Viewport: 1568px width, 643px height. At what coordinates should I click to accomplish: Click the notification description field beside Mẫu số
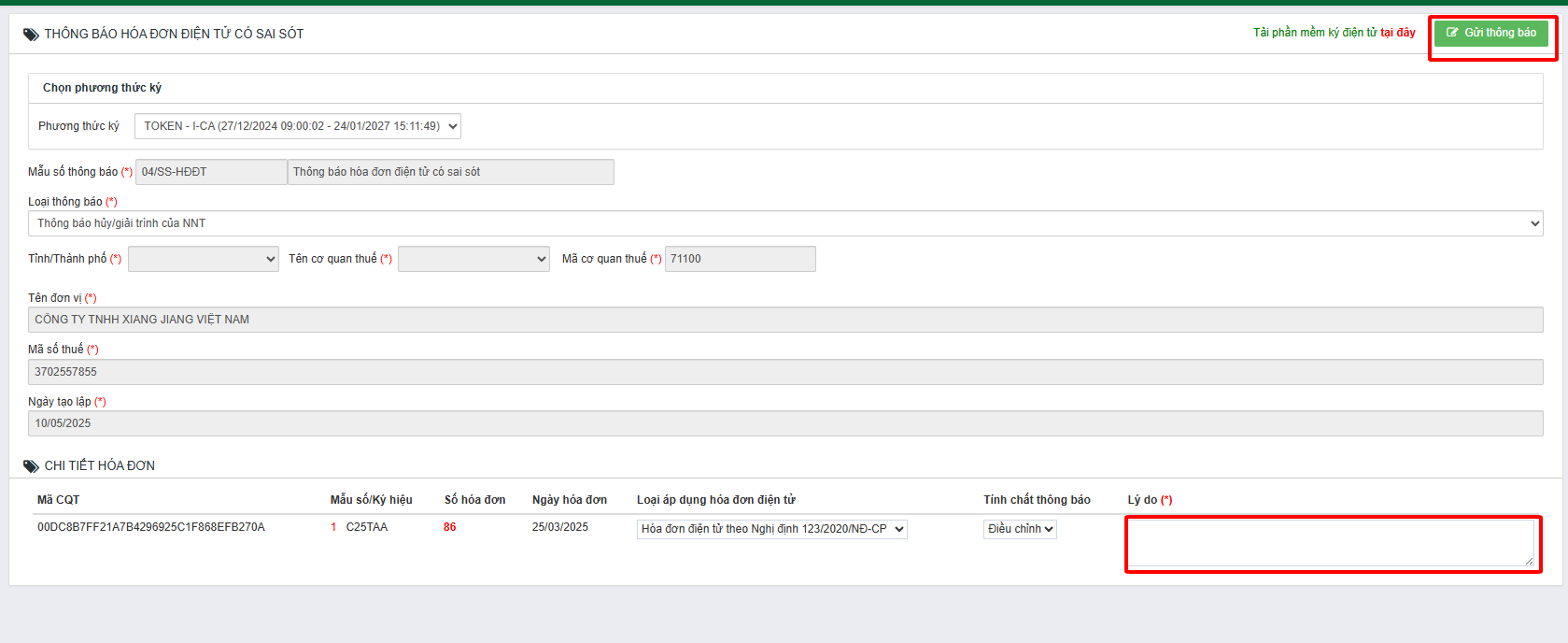coord(450,172)
